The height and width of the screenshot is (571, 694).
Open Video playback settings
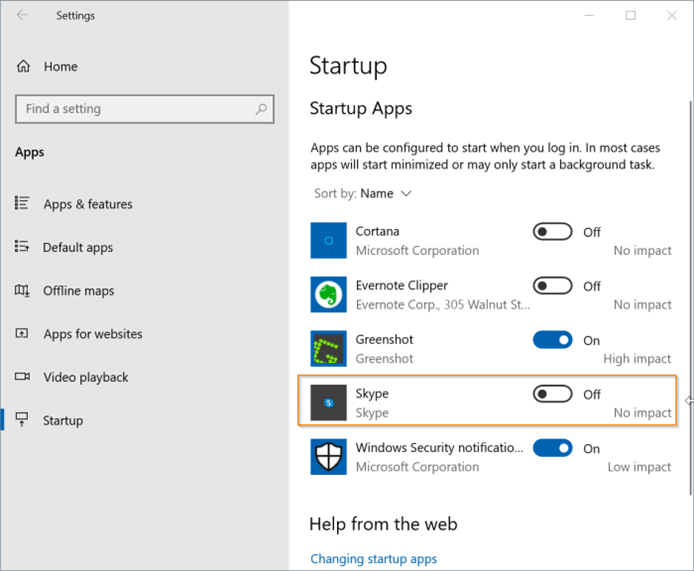(x=86, y=377)
